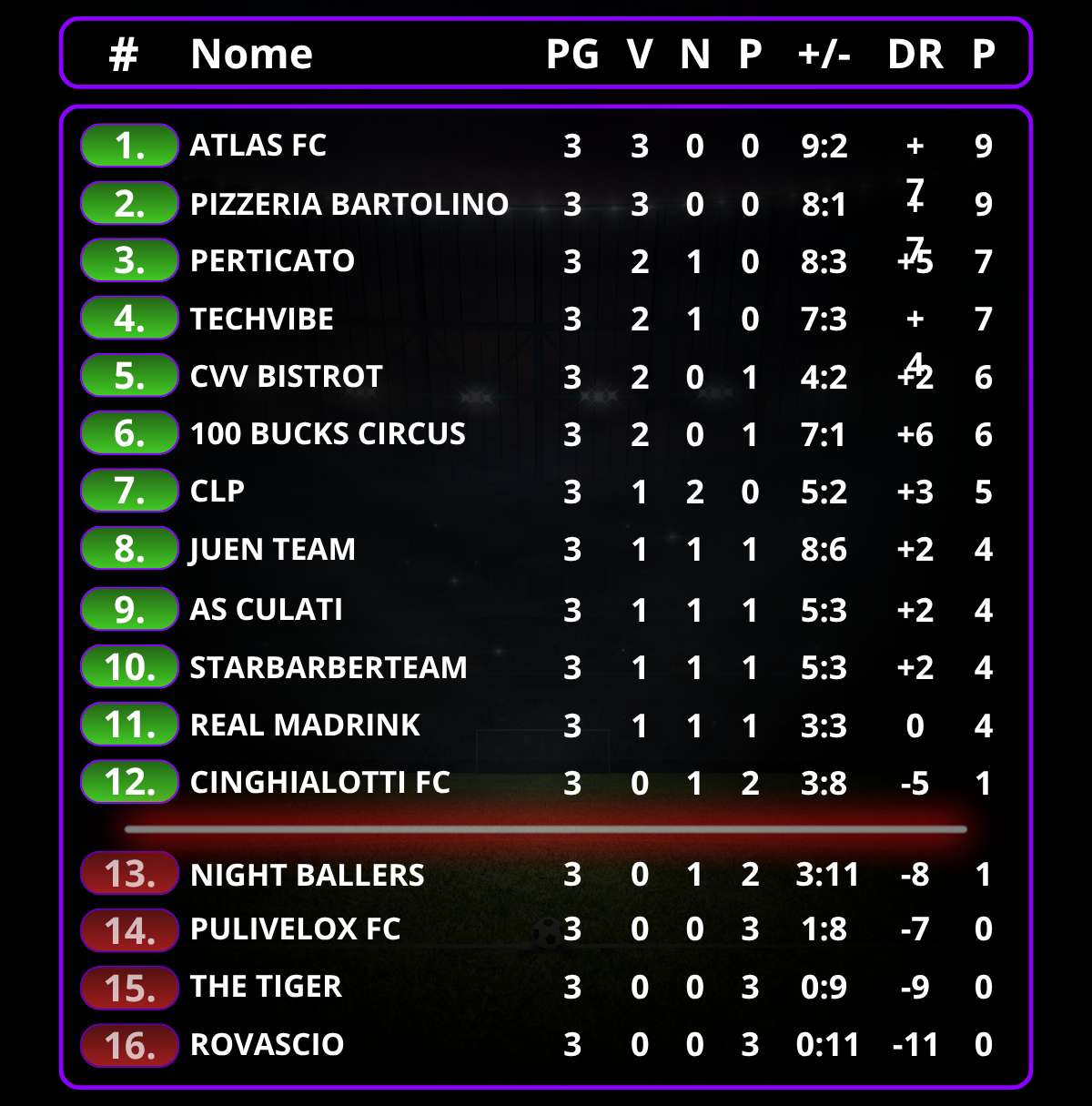The image size is (1092, 1106).
Task: Click the green rank badge 12.
Action: pyautogui.click(x=129, y=782)
